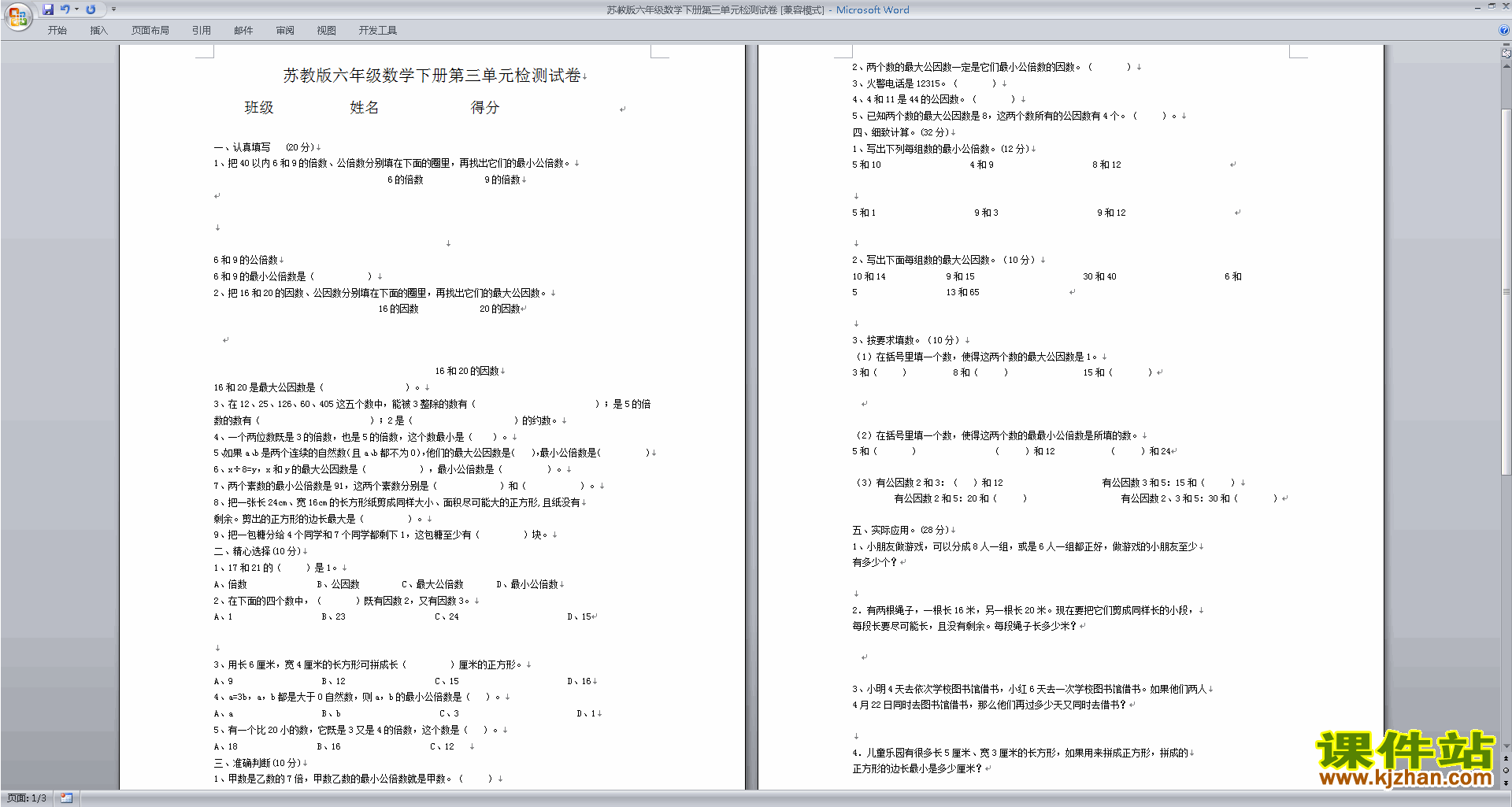Viewport: 1512px width, 807px height.
Task: Redo or repeat the last action
Action: pos(91,9)
